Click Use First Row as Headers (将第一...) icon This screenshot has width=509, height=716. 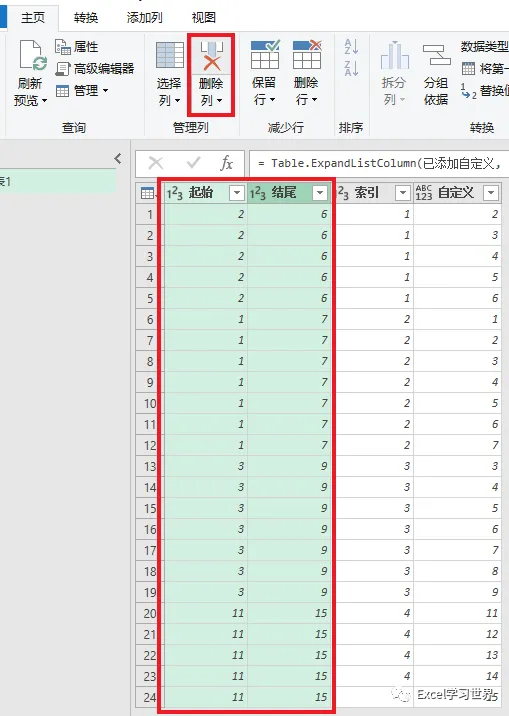[468, 68]
